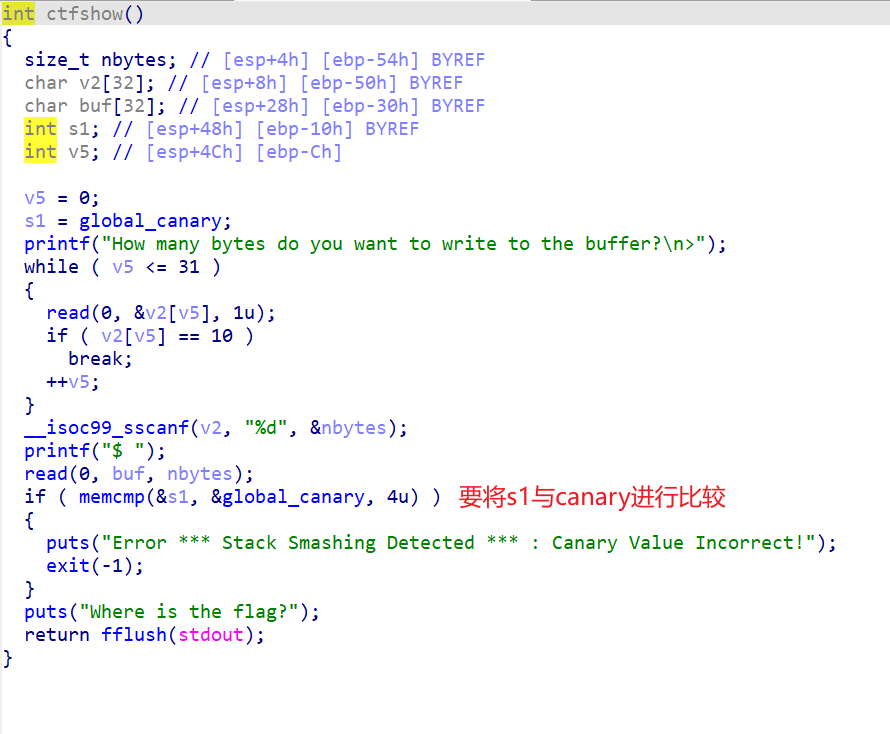This screenshot has height=734, width=890.
Task: Click the while loop keyword
Action: pyautogui.click(x=51, y=267)
